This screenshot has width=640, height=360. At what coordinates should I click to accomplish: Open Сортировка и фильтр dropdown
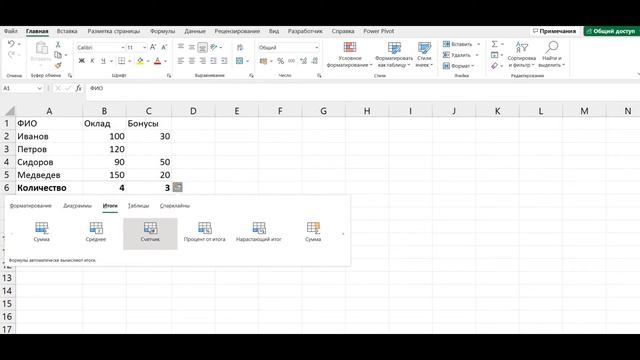[x=522, y=54]
